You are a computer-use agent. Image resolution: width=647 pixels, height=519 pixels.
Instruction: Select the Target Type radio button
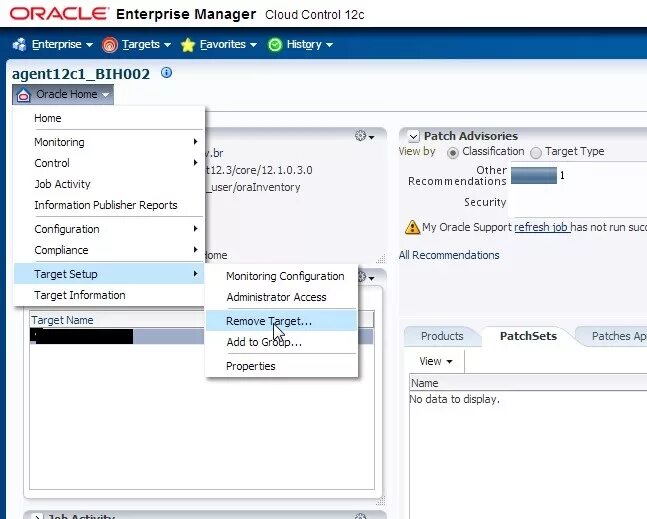click(x=536, y=153)
